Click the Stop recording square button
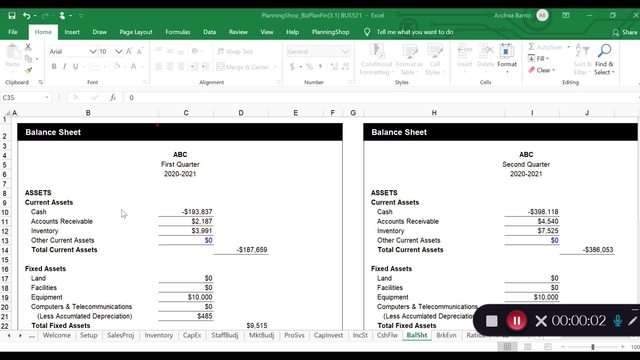The height and width of the screenshot is (360, 640). (491, 321)
